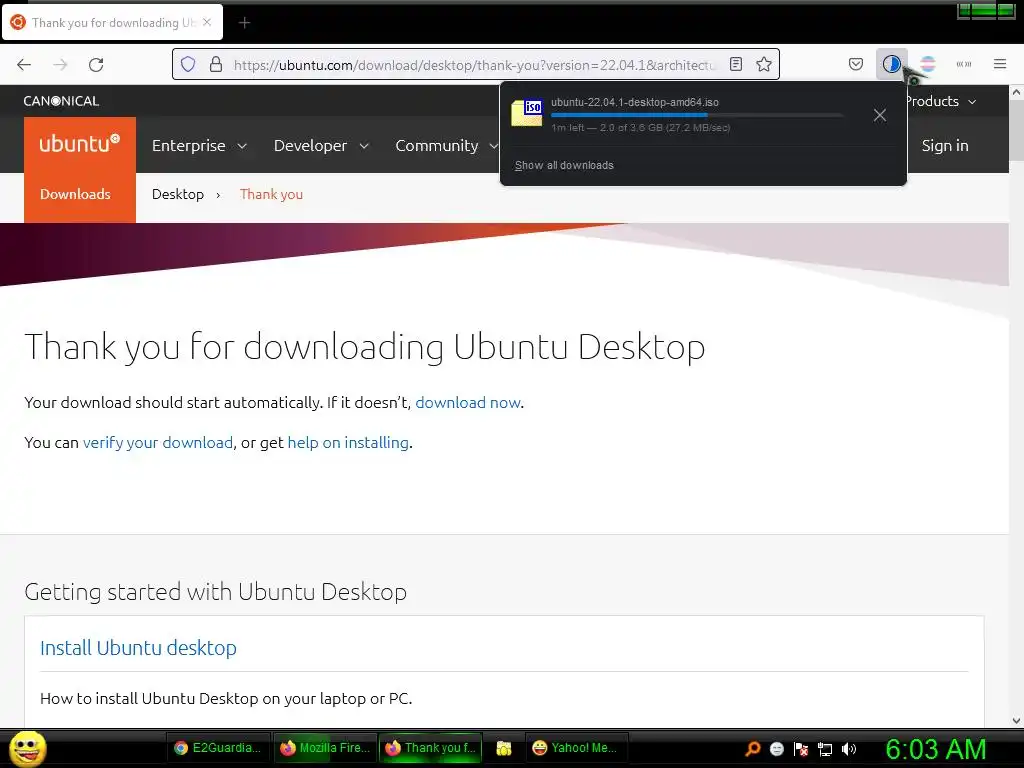Open the 'verify your download' link
The image size is (1024, 768).
point(157,442)
